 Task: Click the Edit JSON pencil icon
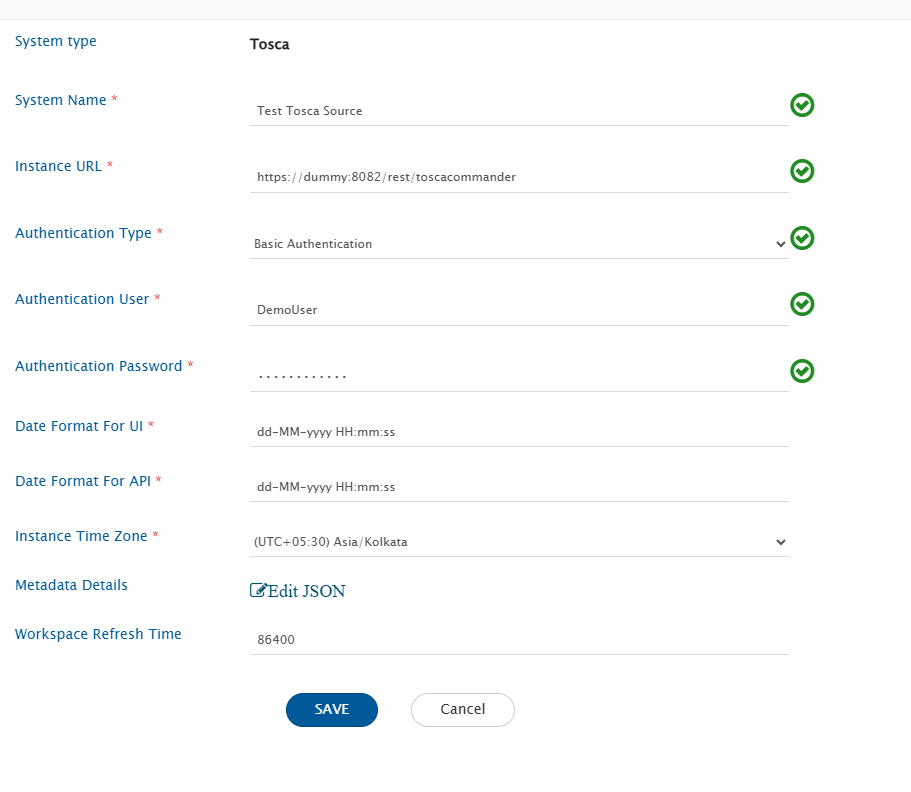[258, 590]
